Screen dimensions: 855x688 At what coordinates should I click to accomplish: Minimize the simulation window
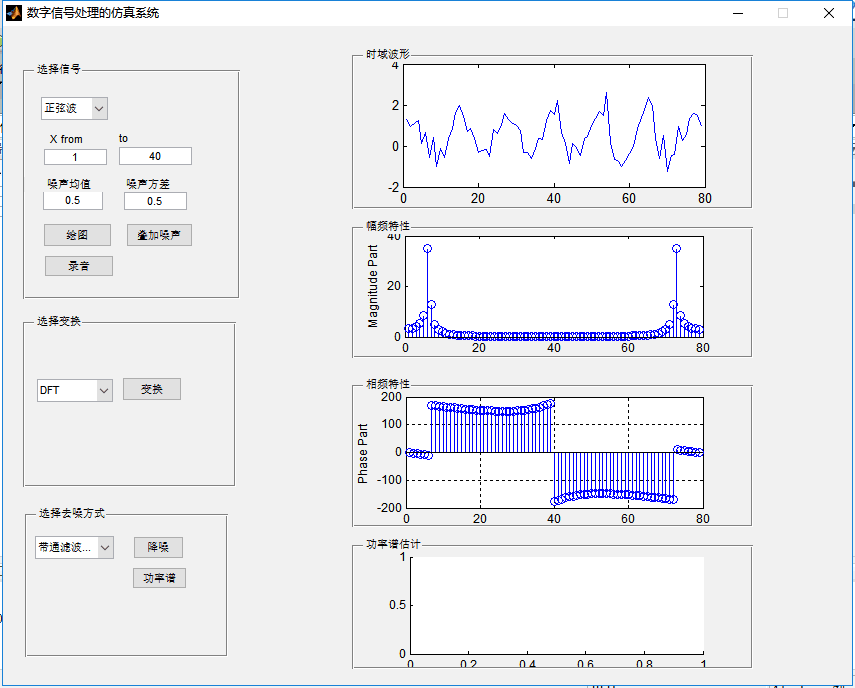coord(738,13)
